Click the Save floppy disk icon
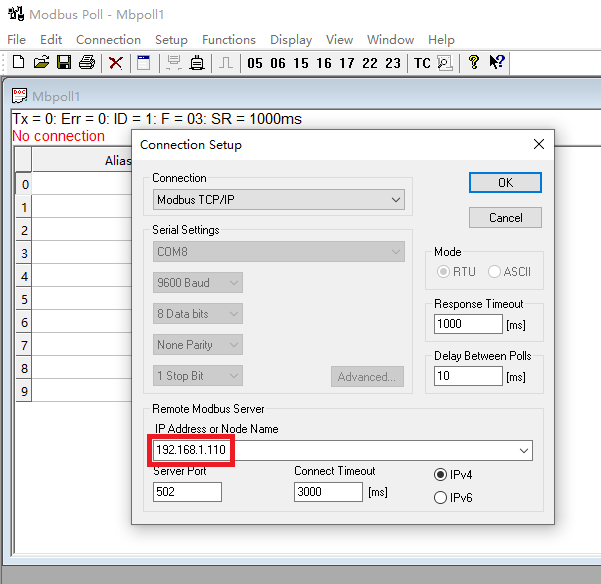The width and height of the screenshot is (601, 584). 63,63
